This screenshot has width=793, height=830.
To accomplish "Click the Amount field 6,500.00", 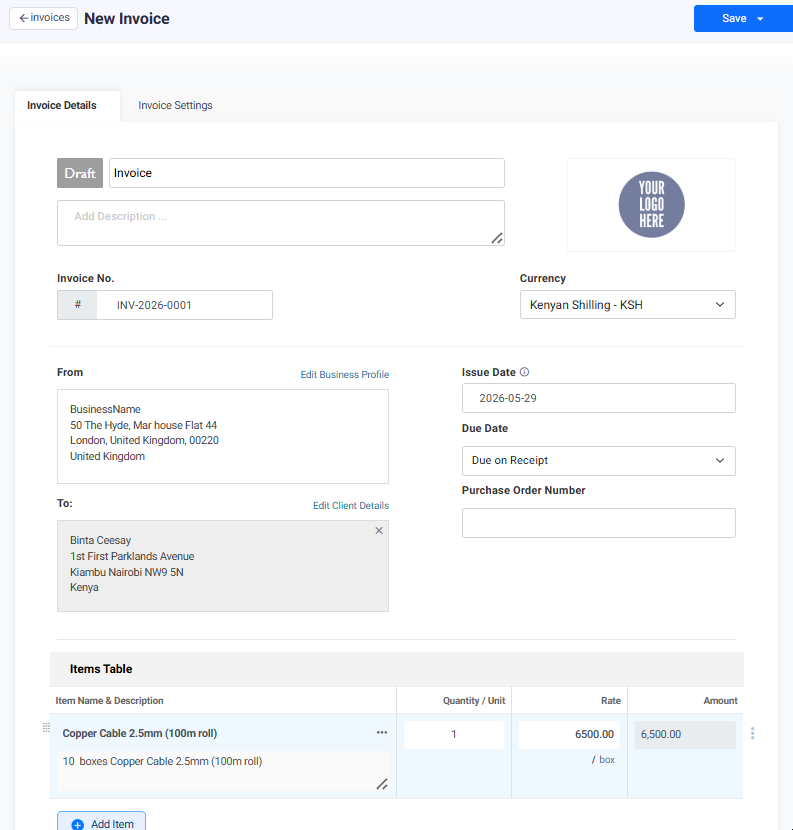I will pos(685,734).
